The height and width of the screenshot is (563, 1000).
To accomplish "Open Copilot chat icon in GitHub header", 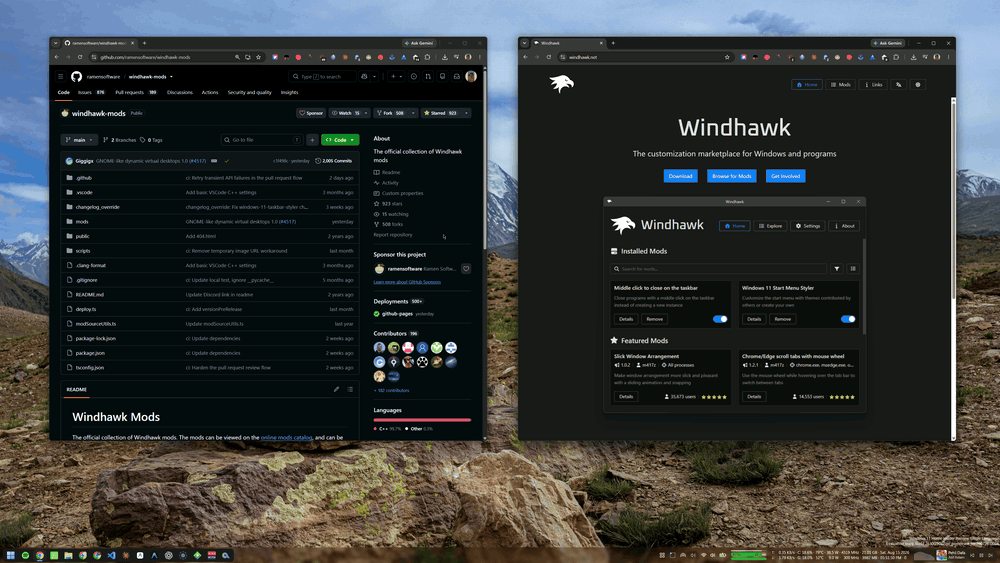I will click(364, 77).
